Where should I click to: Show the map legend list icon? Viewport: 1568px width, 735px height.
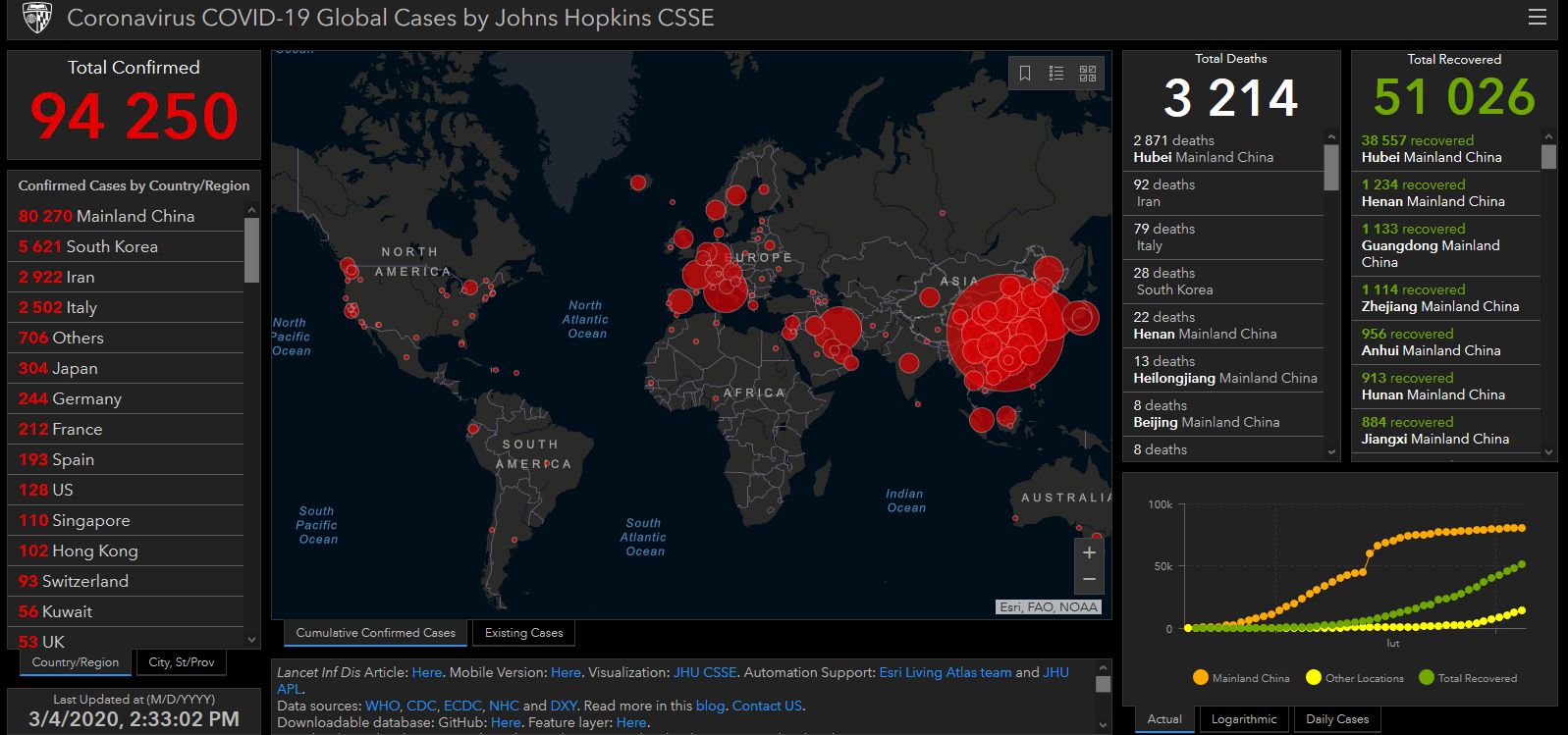[1056, 74]
